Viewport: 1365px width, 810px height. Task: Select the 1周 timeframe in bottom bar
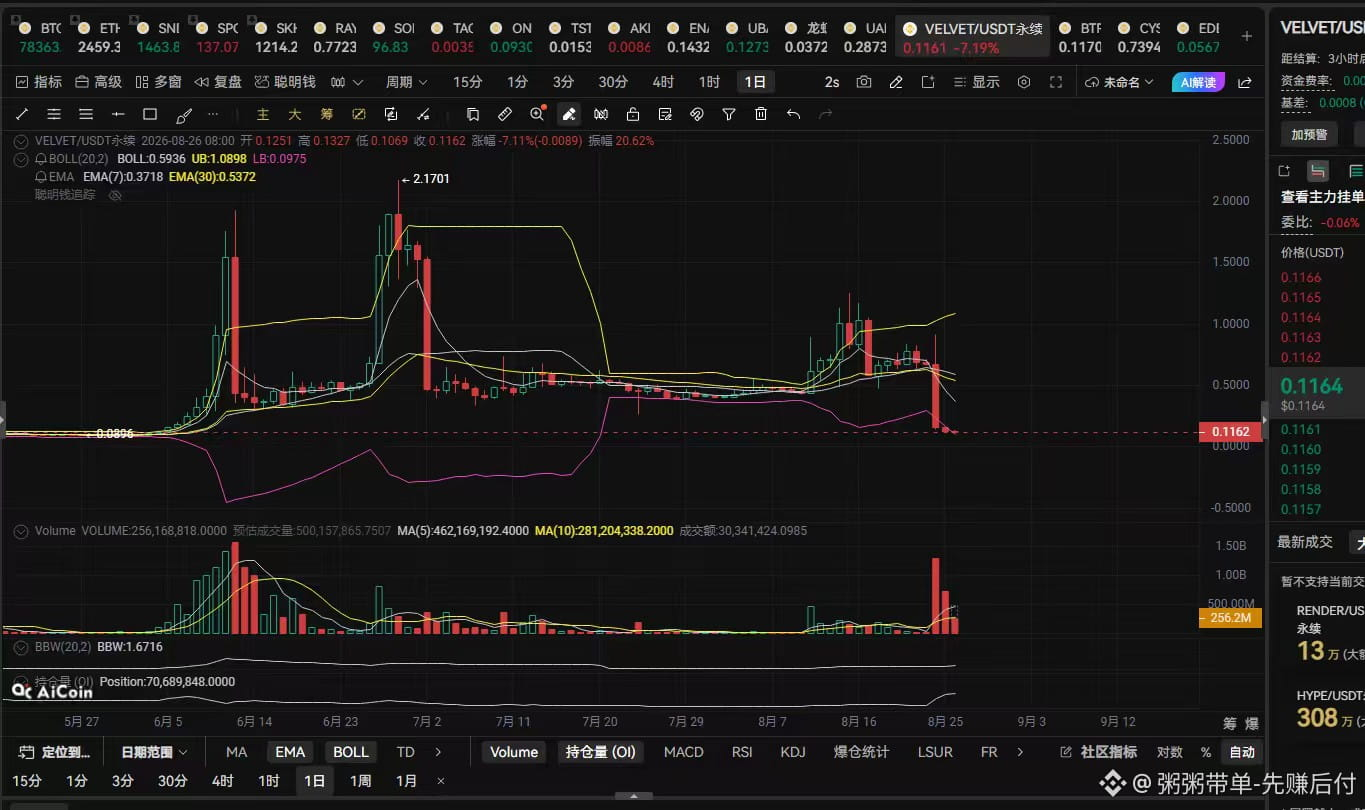click(360, 781)
